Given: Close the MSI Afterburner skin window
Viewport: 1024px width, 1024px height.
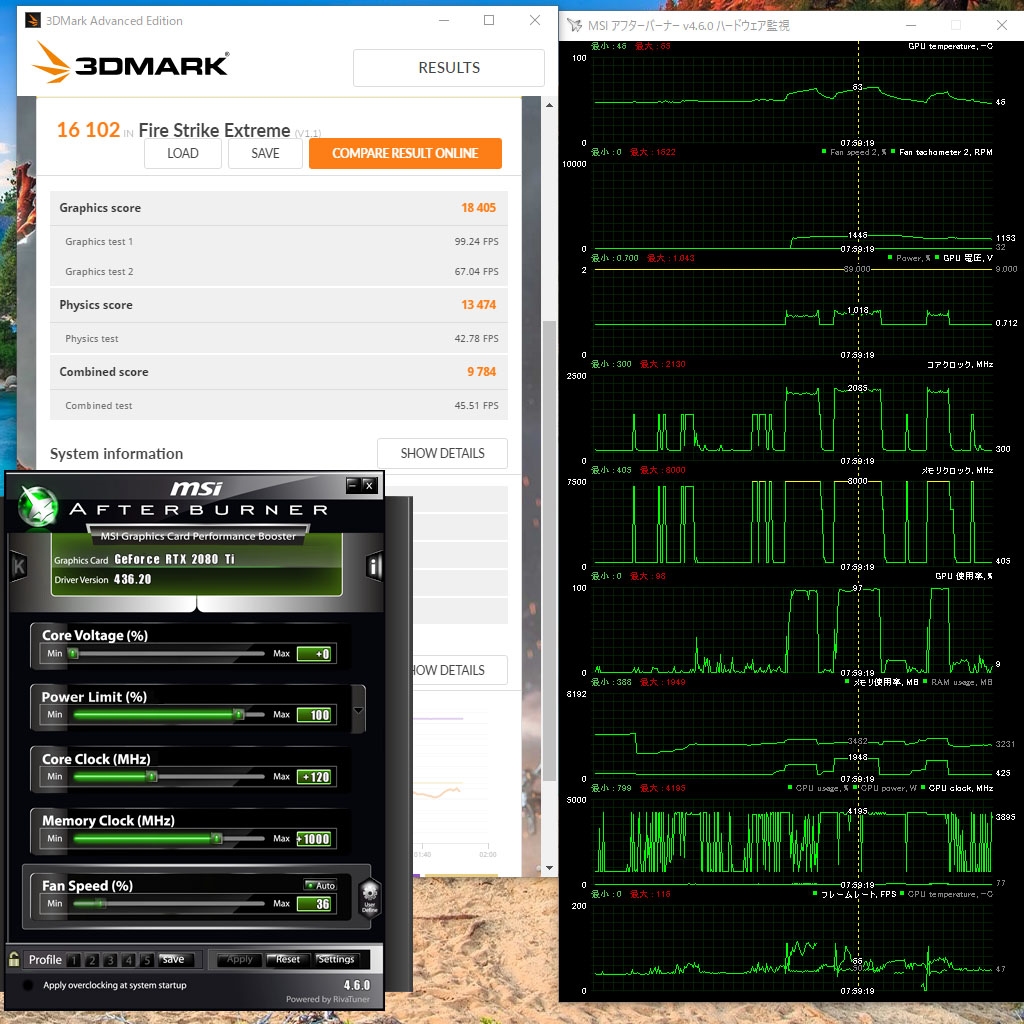Looking at the screenshot, I should pos(369,485).
